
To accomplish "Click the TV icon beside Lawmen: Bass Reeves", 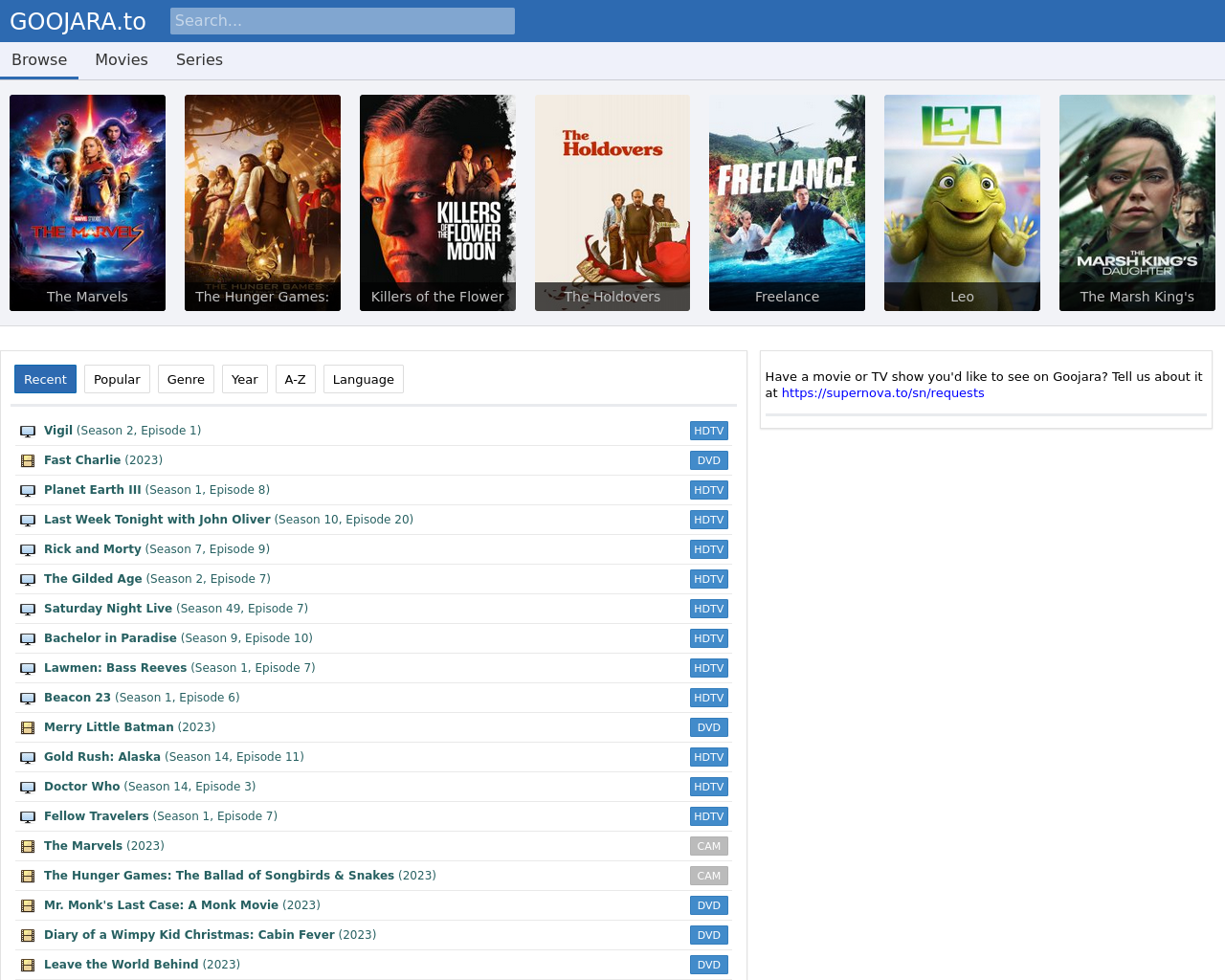I will tap(28, 669).
